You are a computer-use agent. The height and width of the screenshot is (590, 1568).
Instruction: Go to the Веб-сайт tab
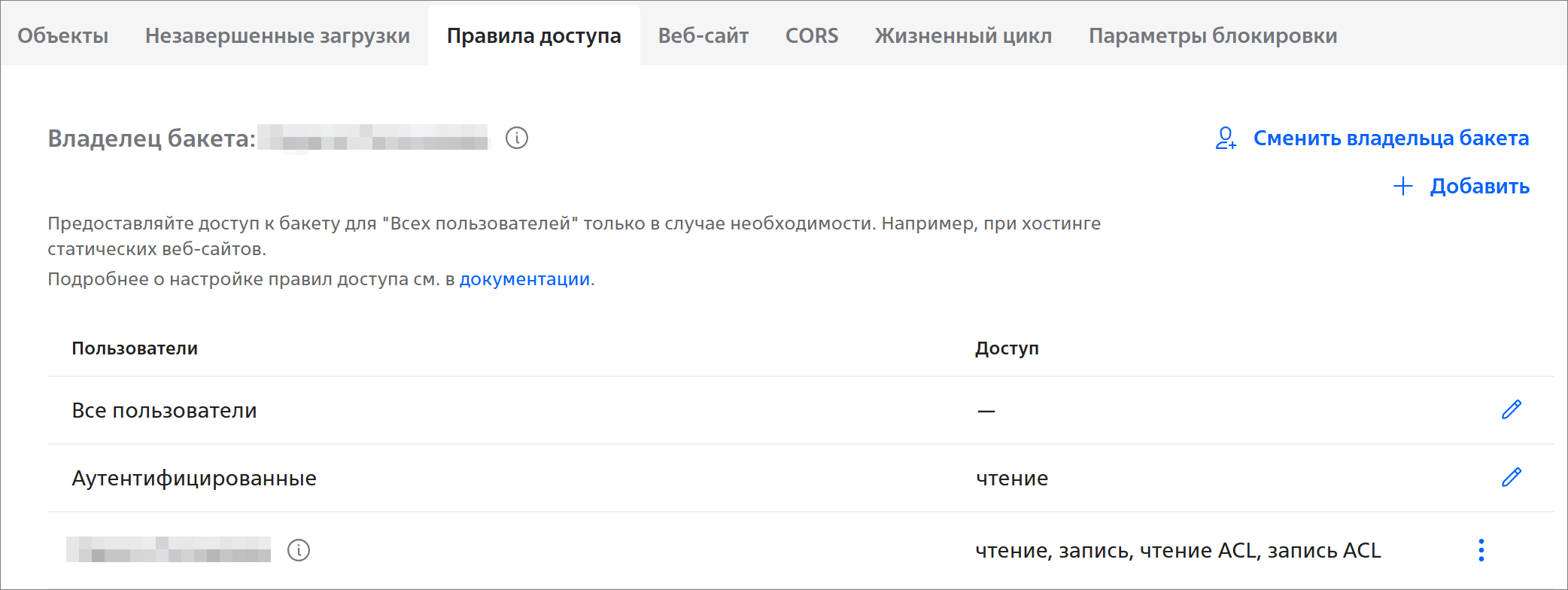tap(703, 35)
